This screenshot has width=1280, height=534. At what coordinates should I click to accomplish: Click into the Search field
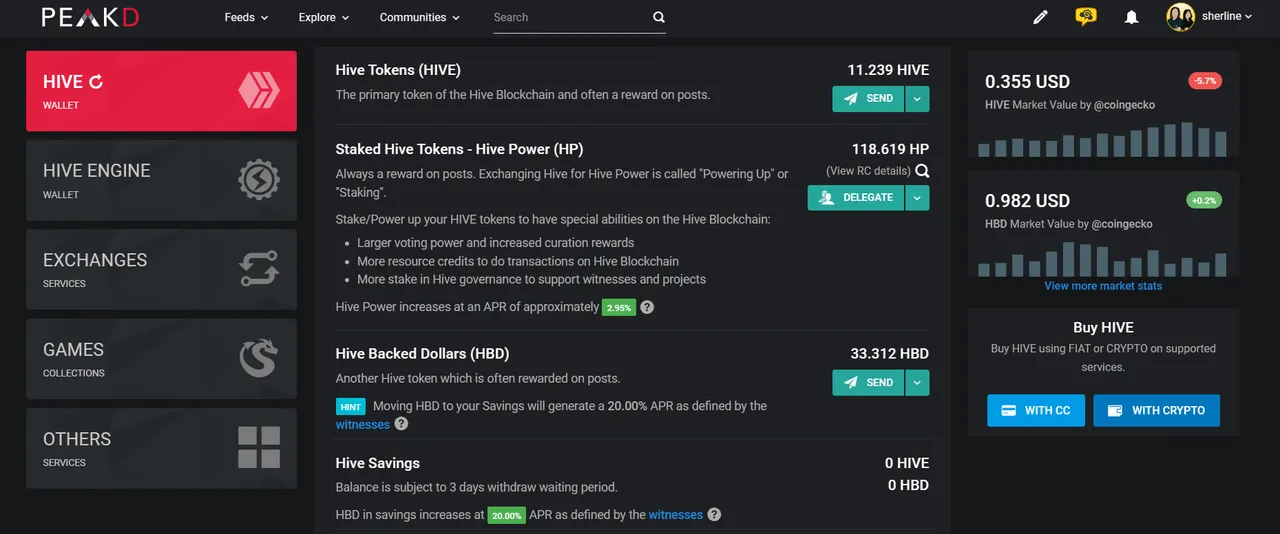(570, 17)
